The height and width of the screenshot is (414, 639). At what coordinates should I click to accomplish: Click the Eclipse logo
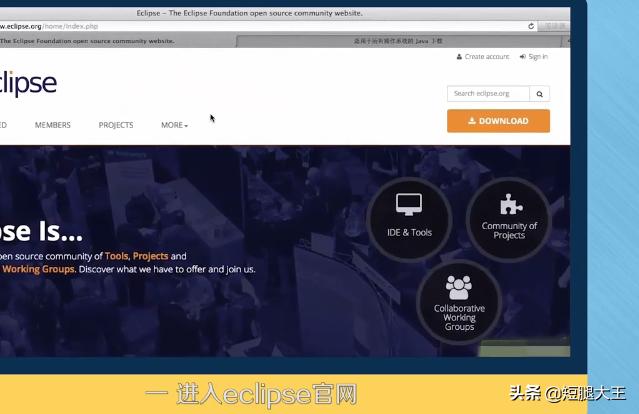[x=28, y=84]
